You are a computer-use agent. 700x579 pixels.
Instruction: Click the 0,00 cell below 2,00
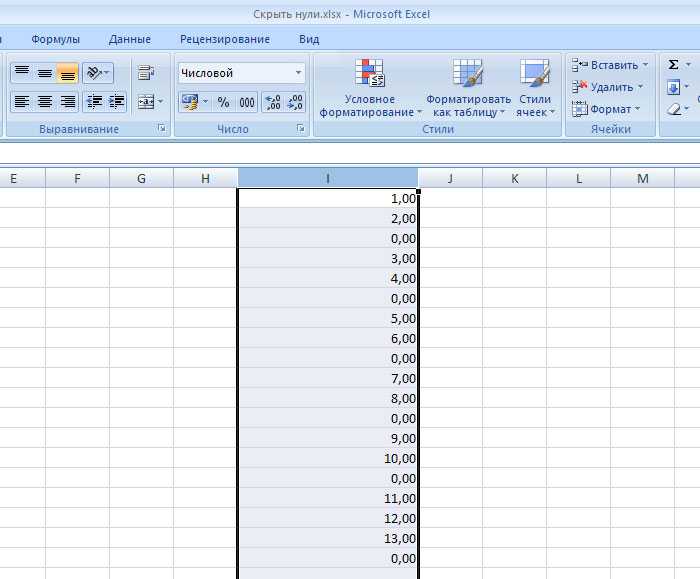tap(328, 238)
